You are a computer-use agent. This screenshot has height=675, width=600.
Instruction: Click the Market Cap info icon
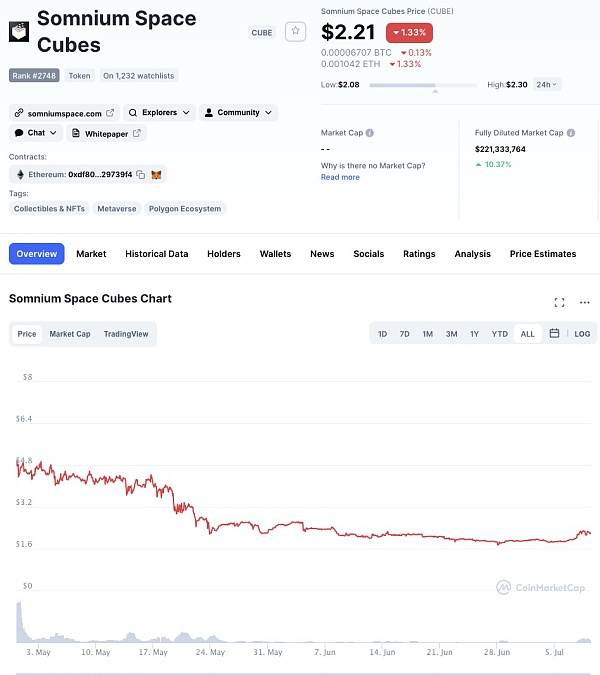coord(370,133)
